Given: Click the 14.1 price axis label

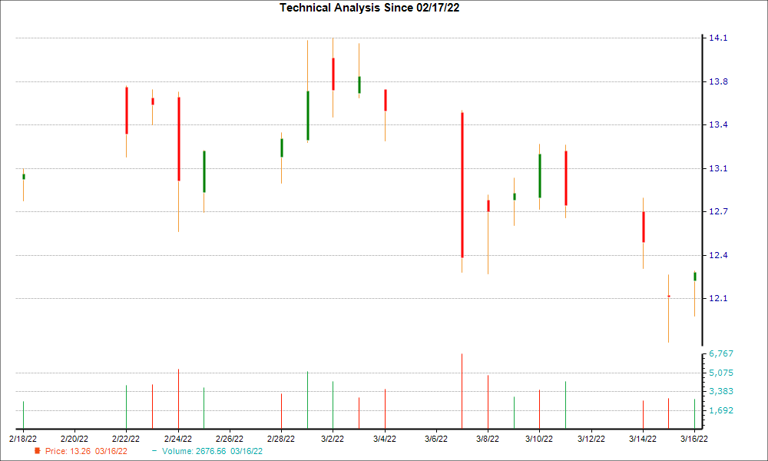Looking at the screenshot, I should point(718,38).
